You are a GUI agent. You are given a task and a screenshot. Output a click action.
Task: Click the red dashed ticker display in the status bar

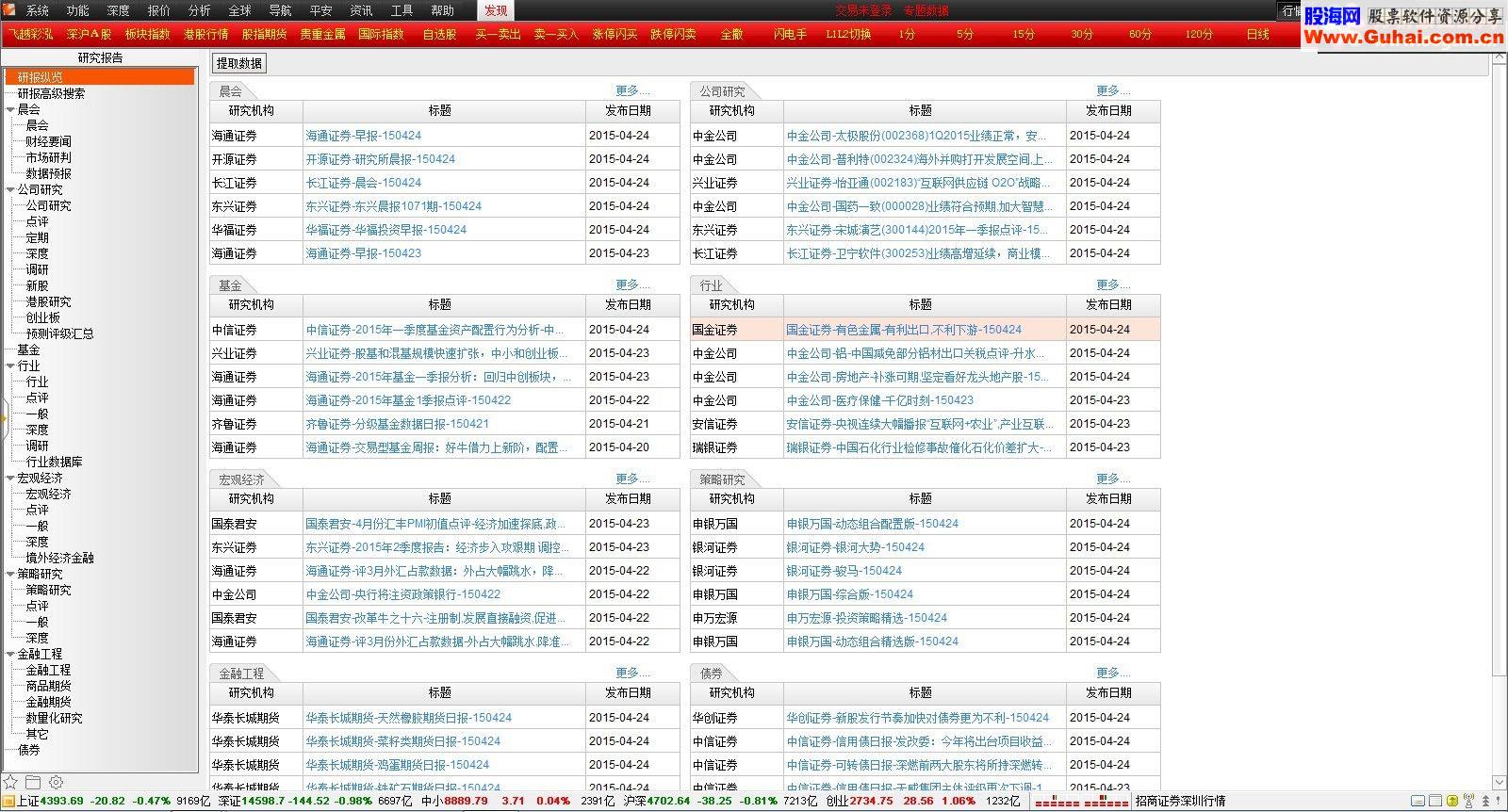coord(1082,802)
